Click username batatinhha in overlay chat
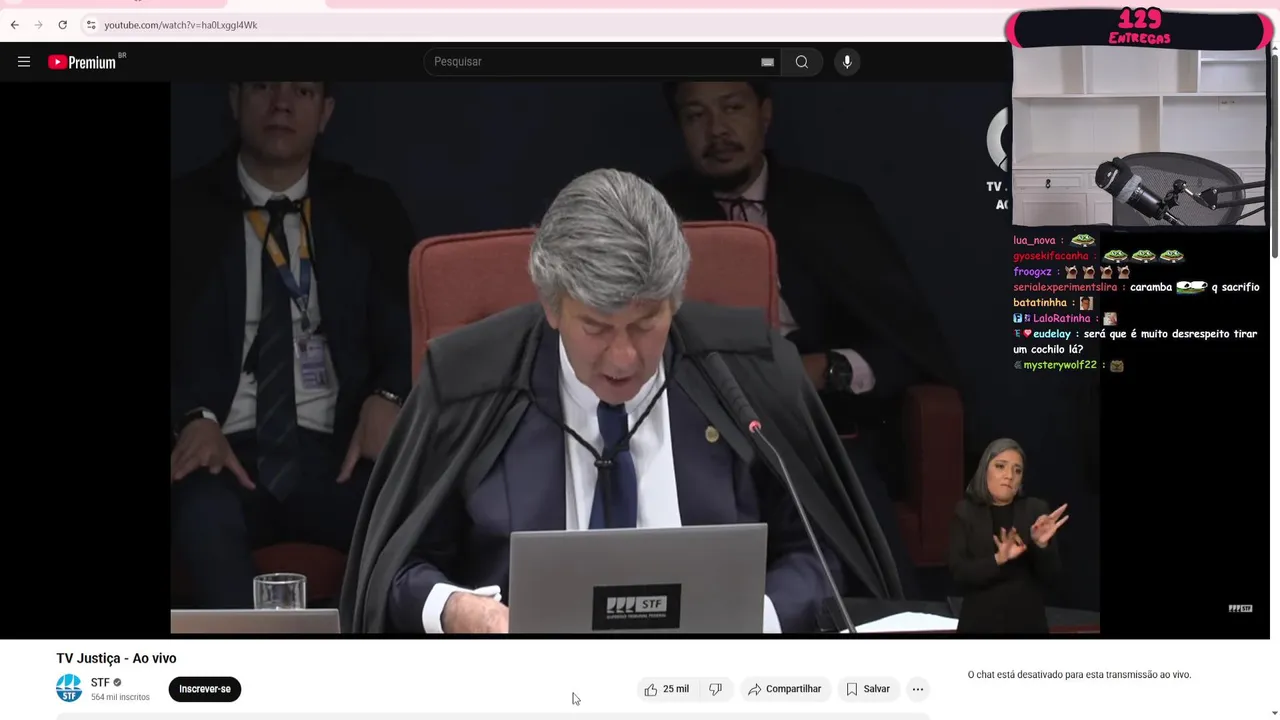Image resolution: width=1280 pixels, height=720 pixels. (x=1040, y=303)
